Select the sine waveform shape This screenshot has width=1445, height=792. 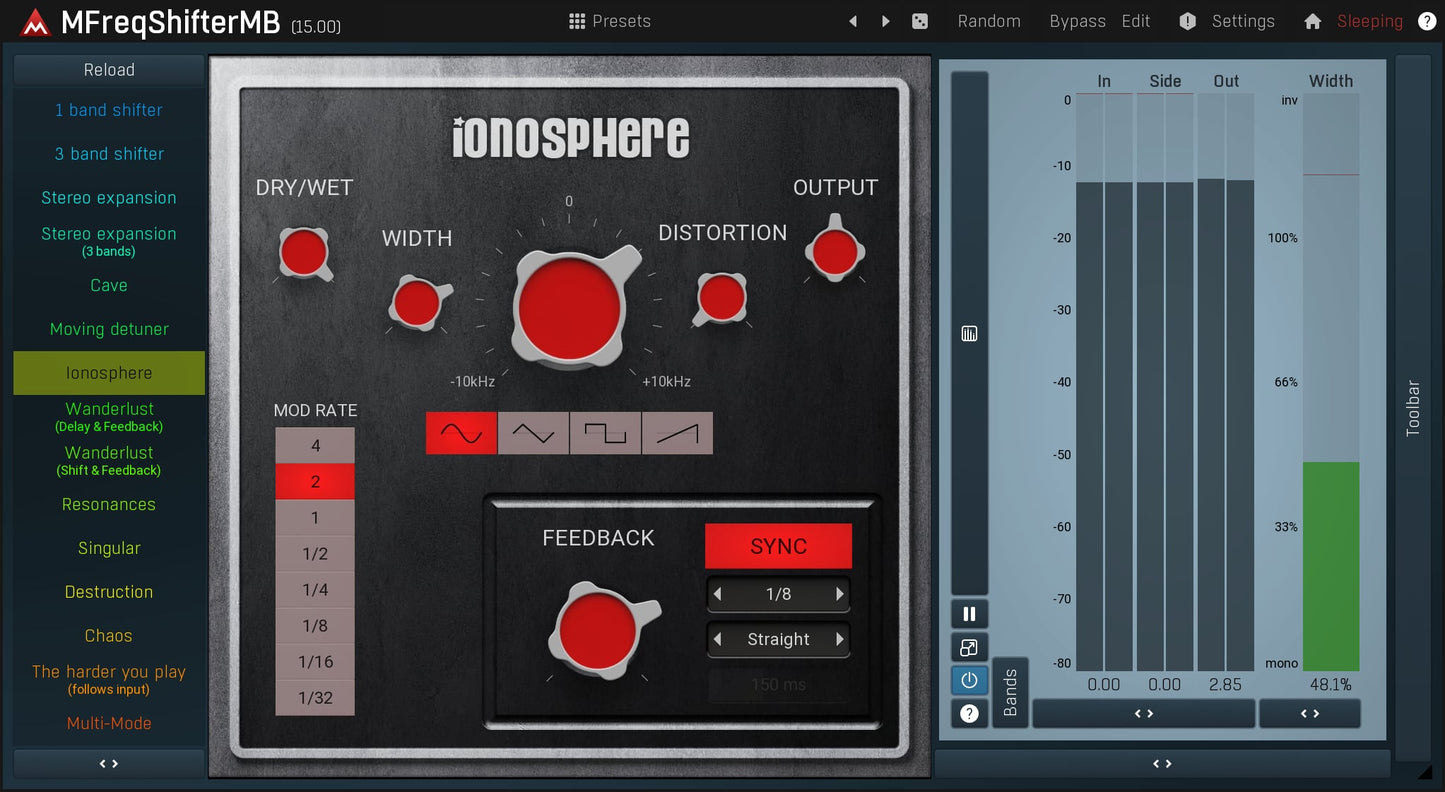pyautogui.click(x=461, y=432)
